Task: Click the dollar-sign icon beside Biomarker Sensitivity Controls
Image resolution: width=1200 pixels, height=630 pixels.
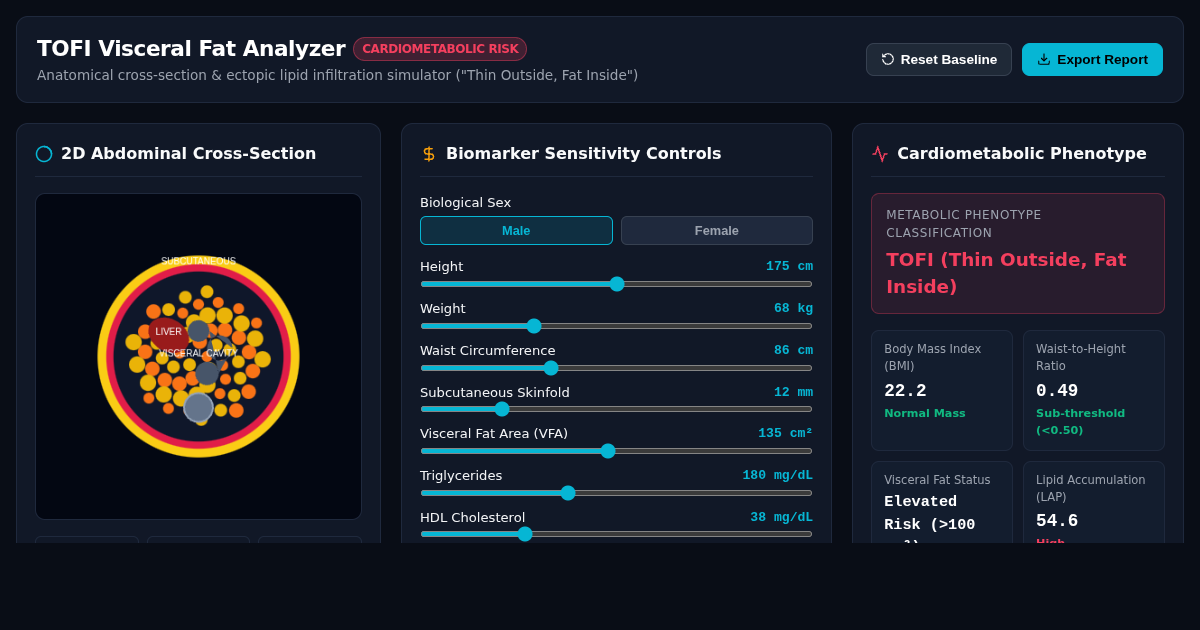Action: [x=429, y=154]
